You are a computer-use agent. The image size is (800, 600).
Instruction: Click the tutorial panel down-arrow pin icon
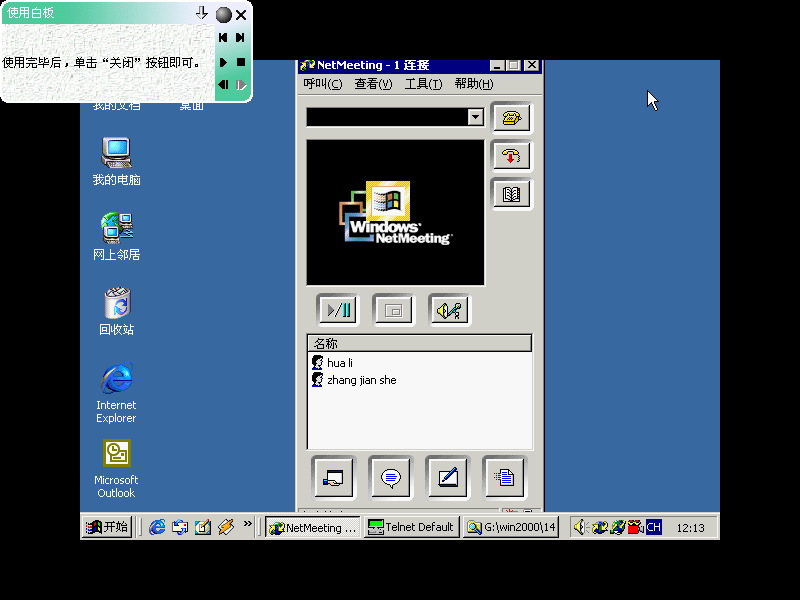(202, 13)
